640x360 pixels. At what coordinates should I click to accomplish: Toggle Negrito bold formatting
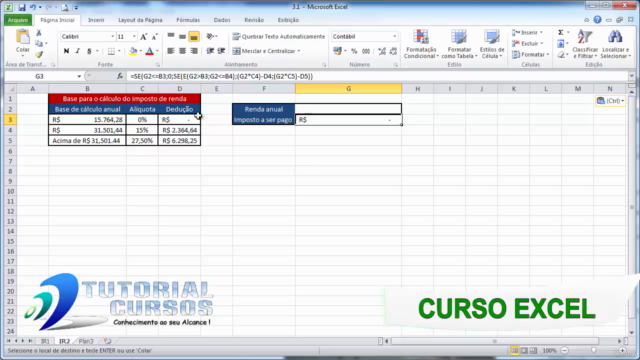(66, 51)
